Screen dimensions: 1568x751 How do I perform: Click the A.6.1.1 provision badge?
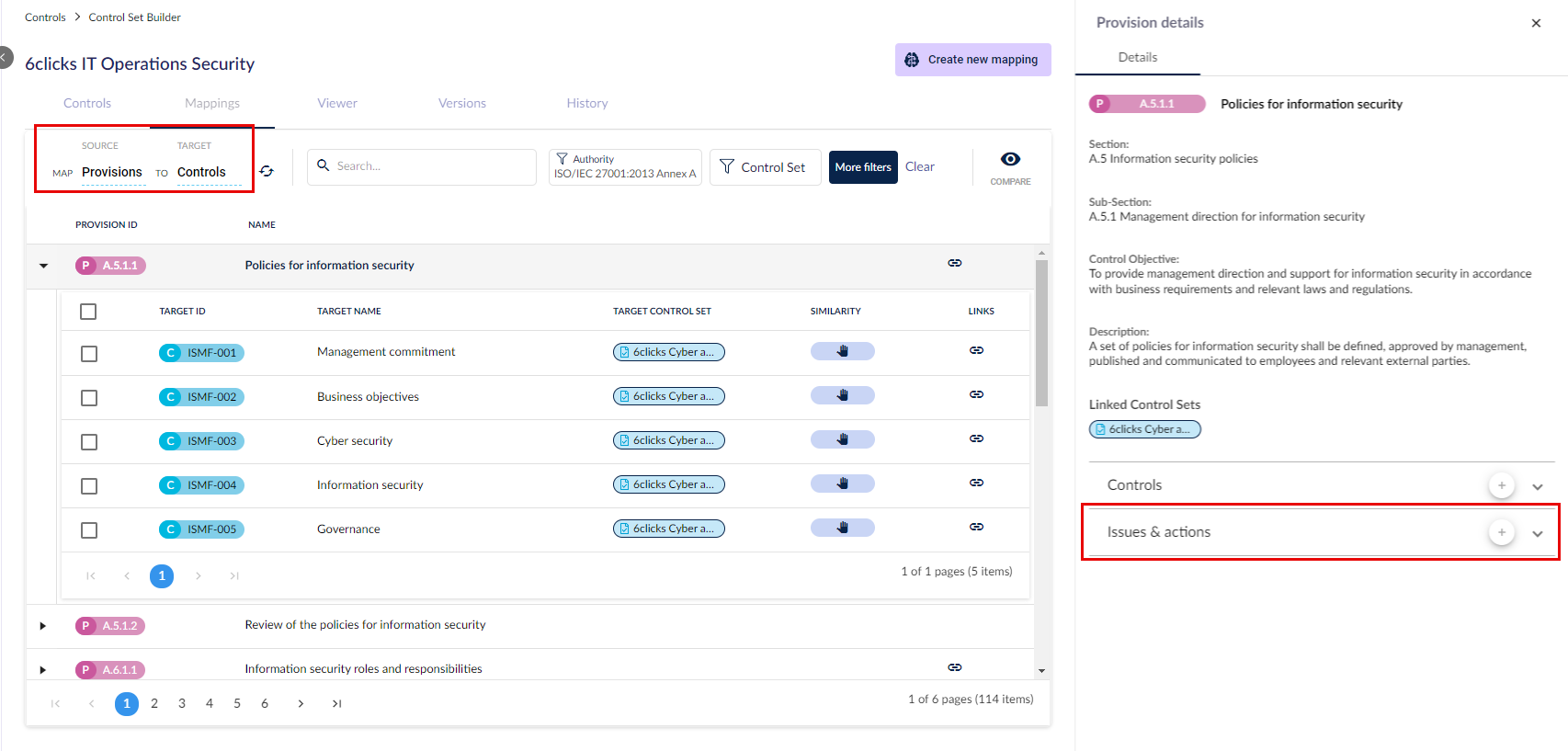pyautogui.click(x=110, y=670)
